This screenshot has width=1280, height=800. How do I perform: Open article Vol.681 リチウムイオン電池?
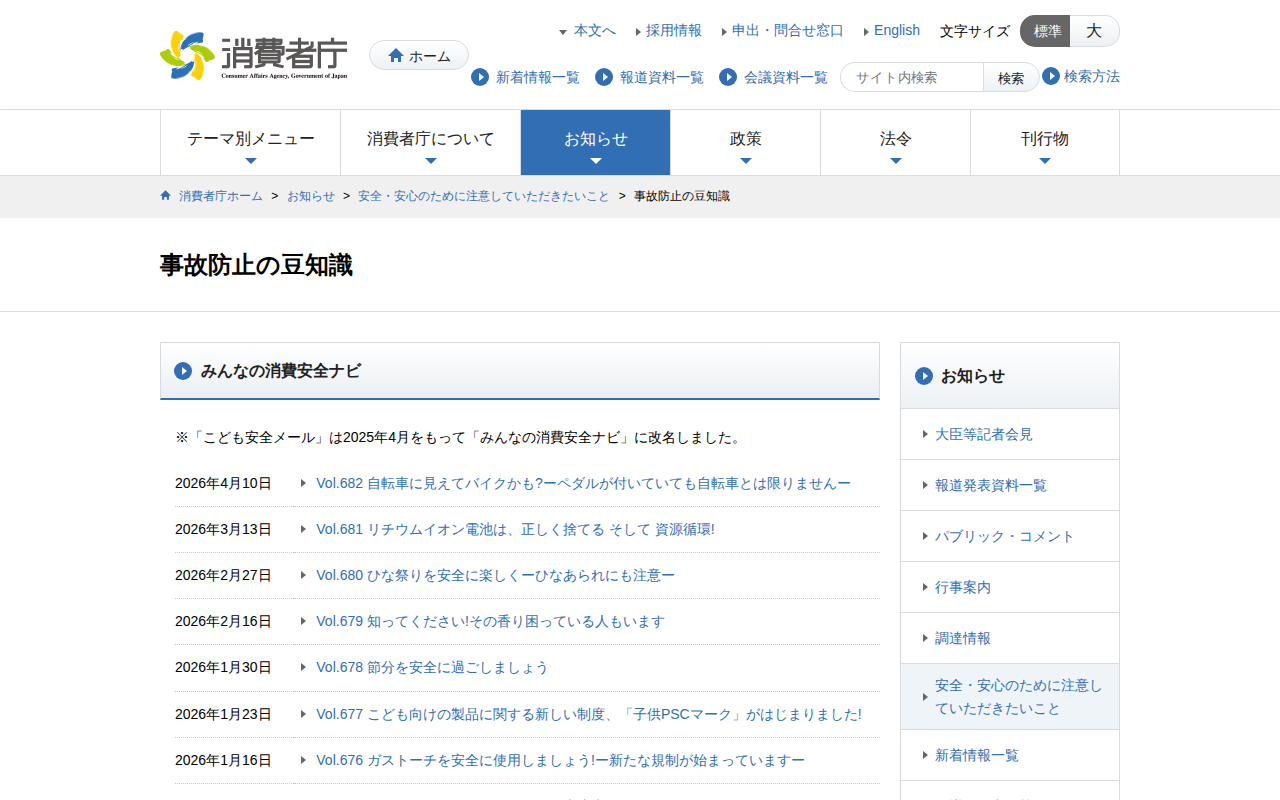pyautogui.click(x=515, y=529)
